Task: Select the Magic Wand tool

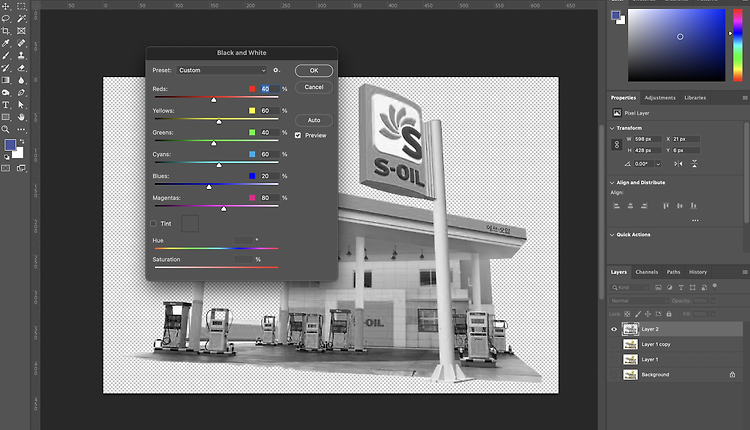Action: [x=21, y=19]
